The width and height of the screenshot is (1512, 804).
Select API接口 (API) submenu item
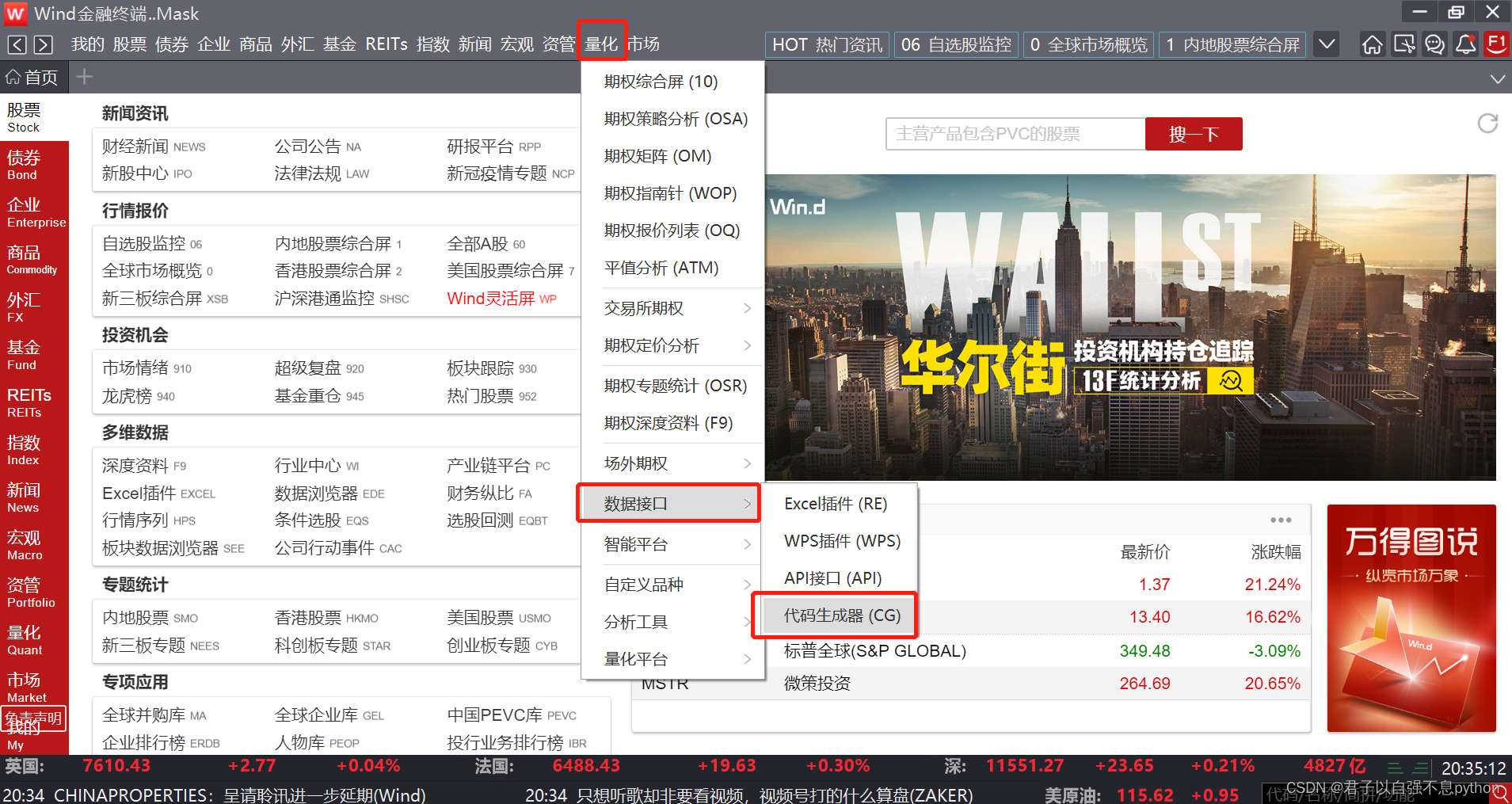(x=841, y=578)
